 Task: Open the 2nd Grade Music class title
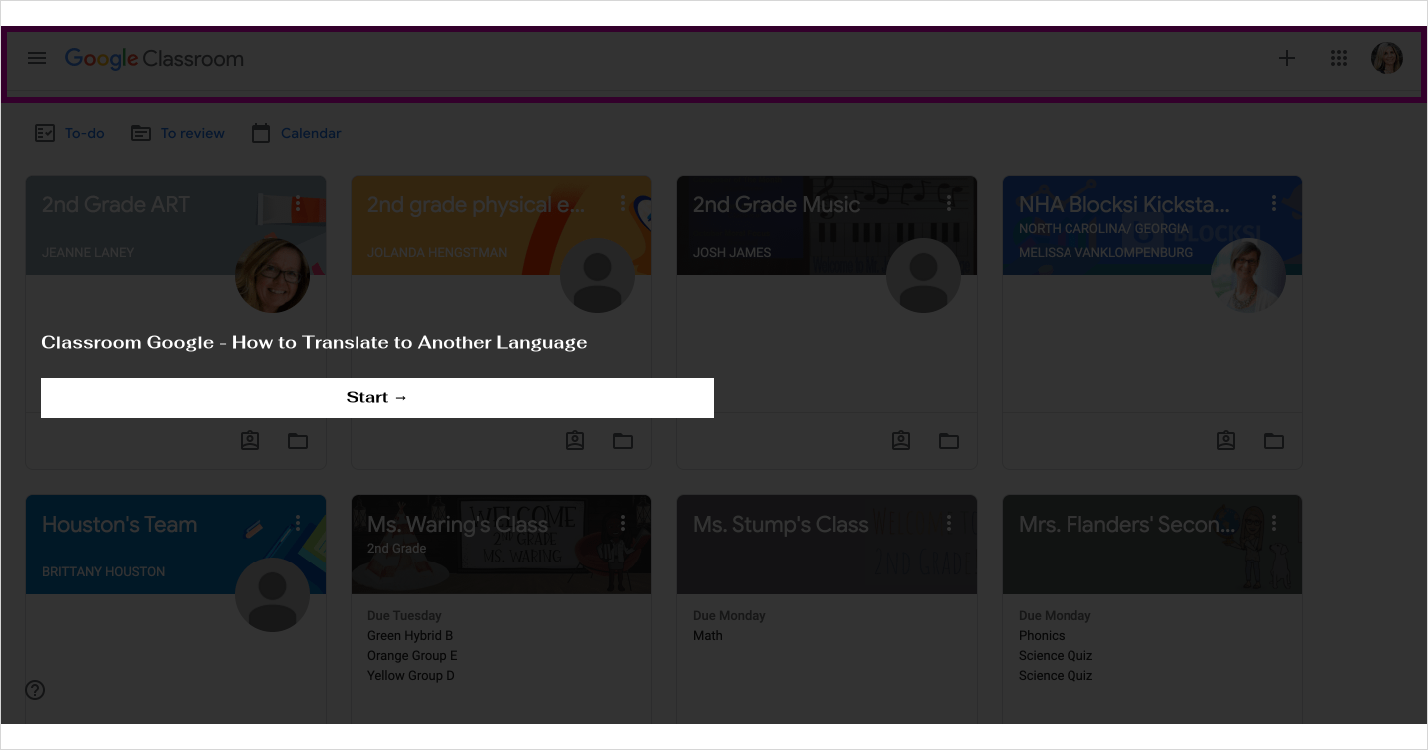coord(776,204)
